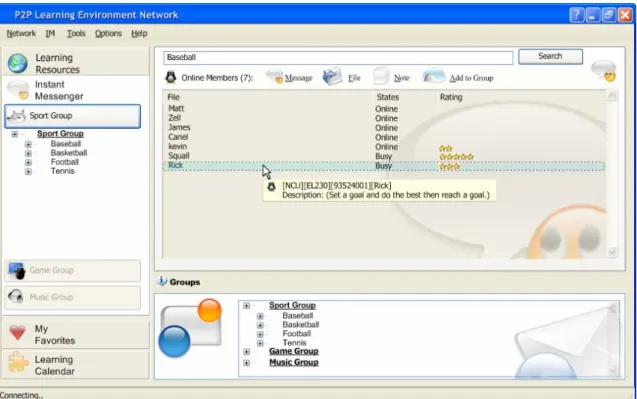Open Instant Messenger chat bubble icon
Image resolution: width=637 pixels, height=399 pixels.
point(18,90)
